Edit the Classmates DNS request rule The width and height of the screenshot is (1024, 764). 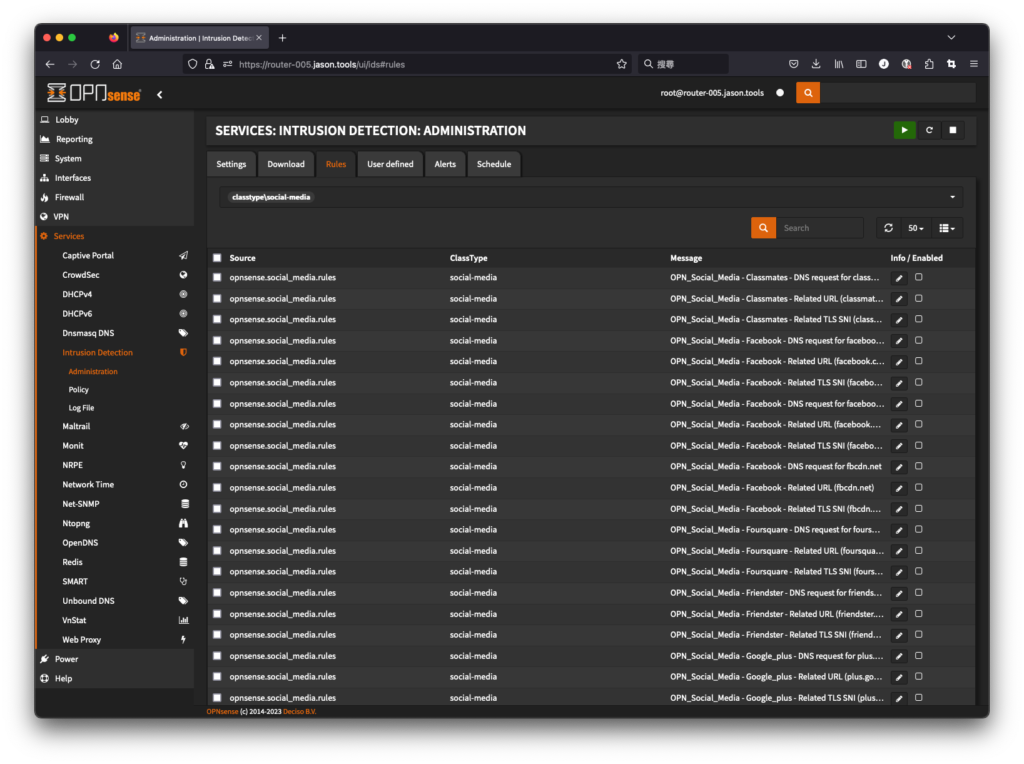899,278
